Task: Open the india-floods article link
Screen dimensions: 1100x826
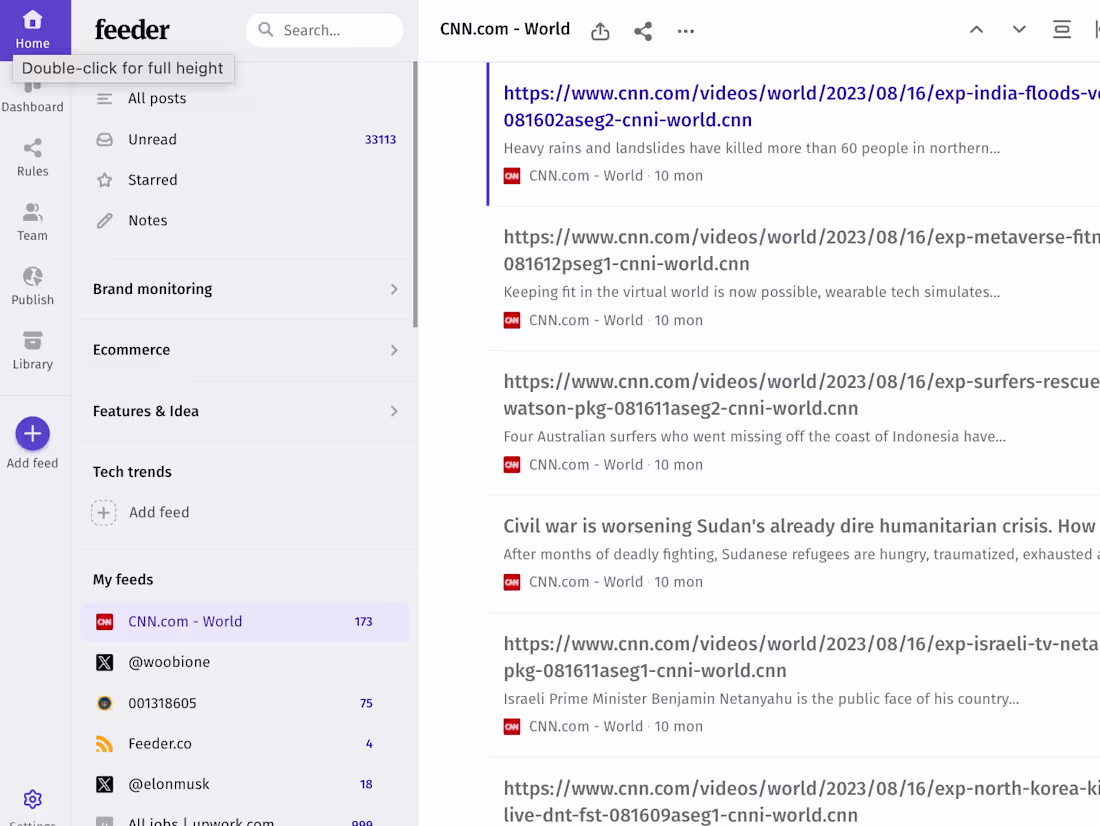Action: coord(801,107)
